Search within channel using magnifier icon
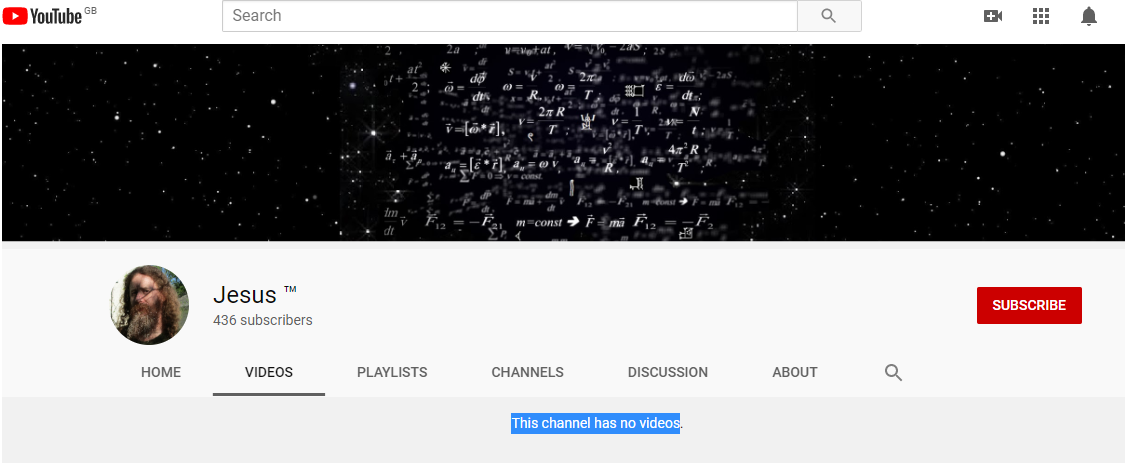This screenshot has width=1125, height=463. point(893,372)
